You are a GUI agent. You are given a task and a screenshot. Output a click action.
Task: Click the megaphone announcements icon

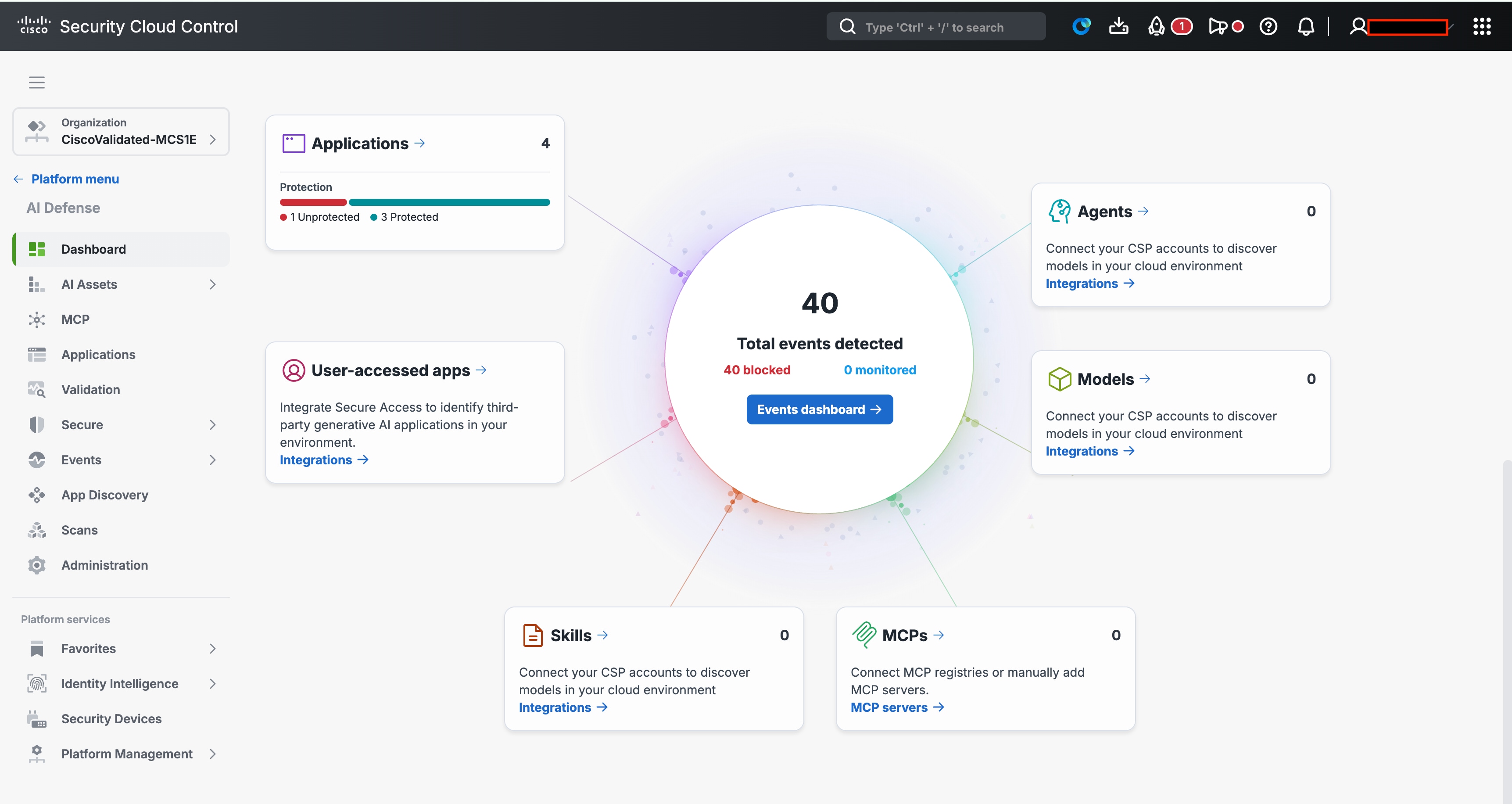click(1217, 26)
